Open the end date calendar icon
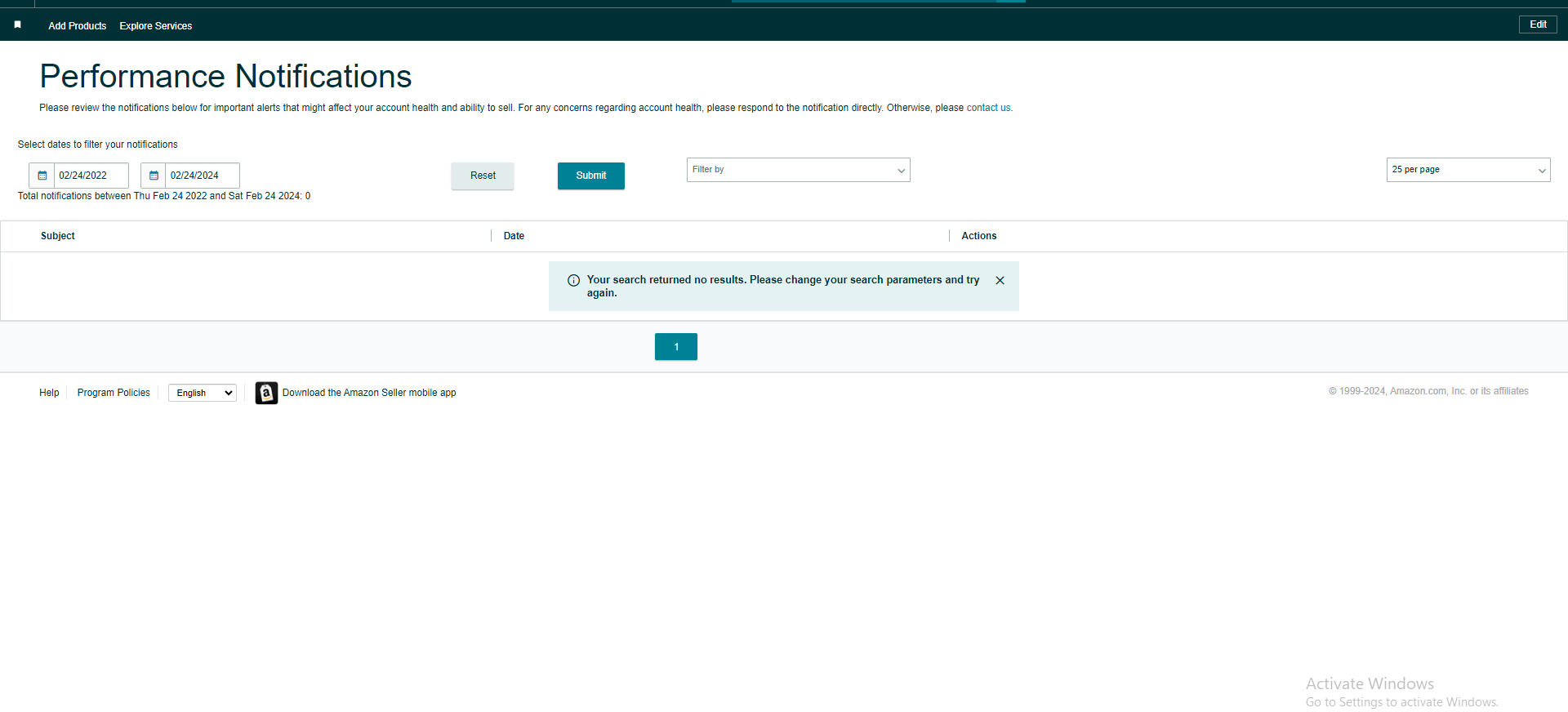The height and width of the screenshot is (712, 1568). tap(154, 176)
